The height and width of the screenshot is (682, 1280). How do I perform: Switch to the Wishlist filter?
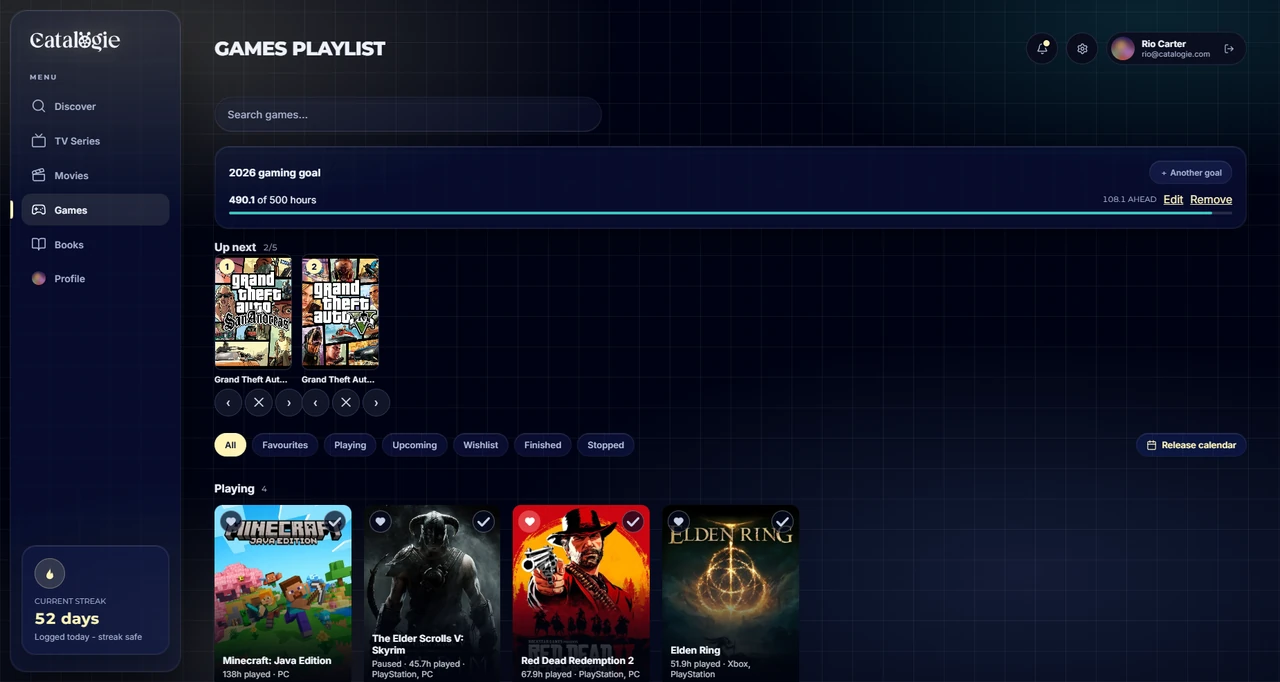coord(480,445)
